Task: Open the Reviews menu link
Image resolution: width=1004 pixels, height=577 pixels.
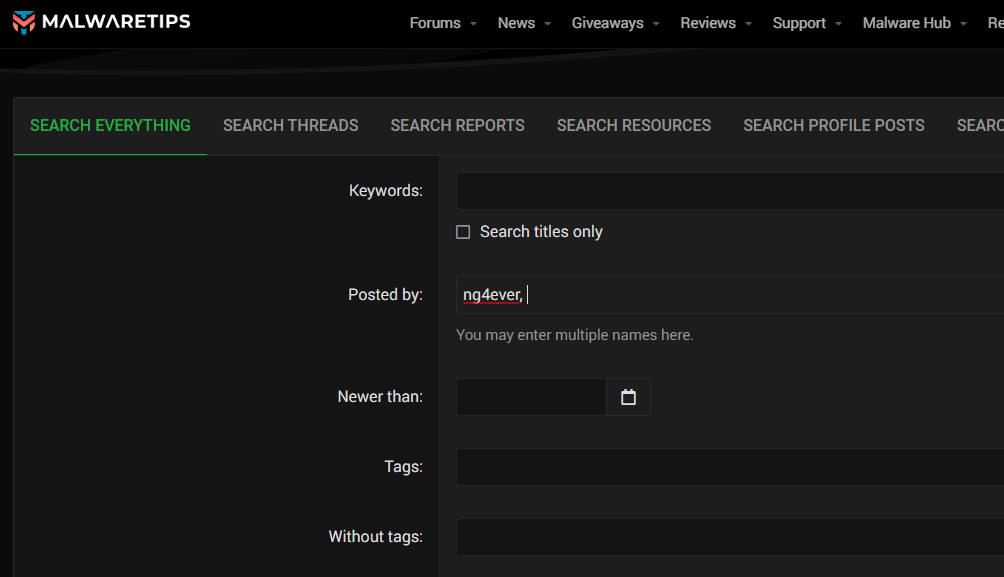Action: tap(708, 23)
